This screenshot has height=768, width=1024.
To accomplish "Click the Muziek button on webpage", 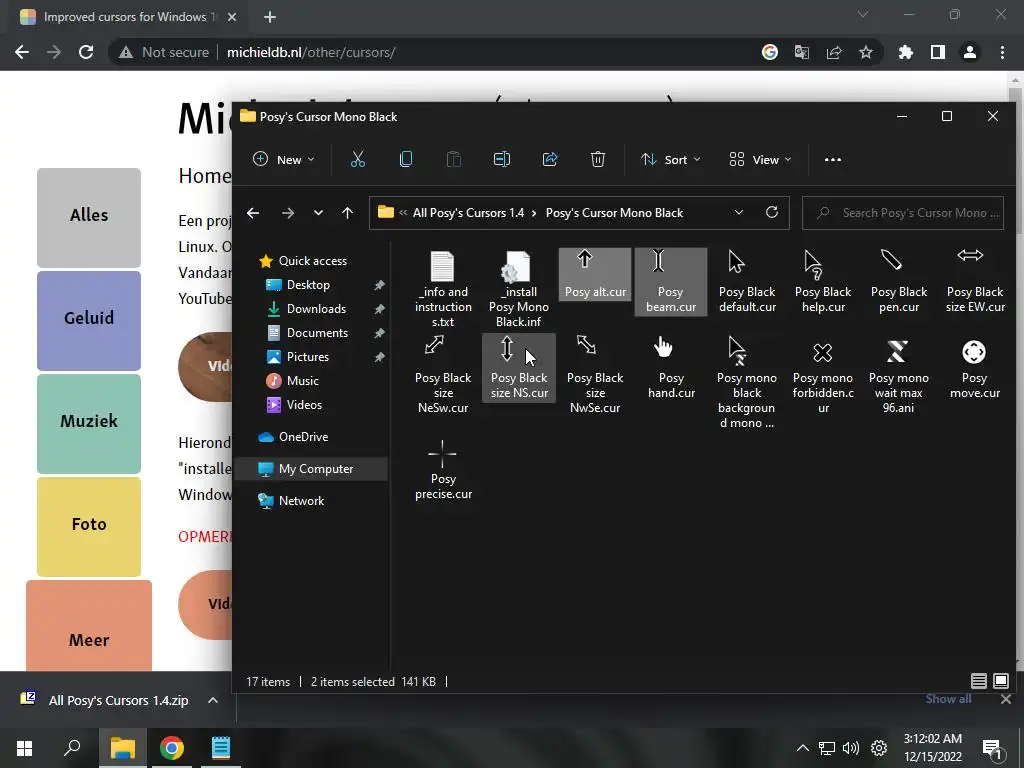I will coord(89,424).
